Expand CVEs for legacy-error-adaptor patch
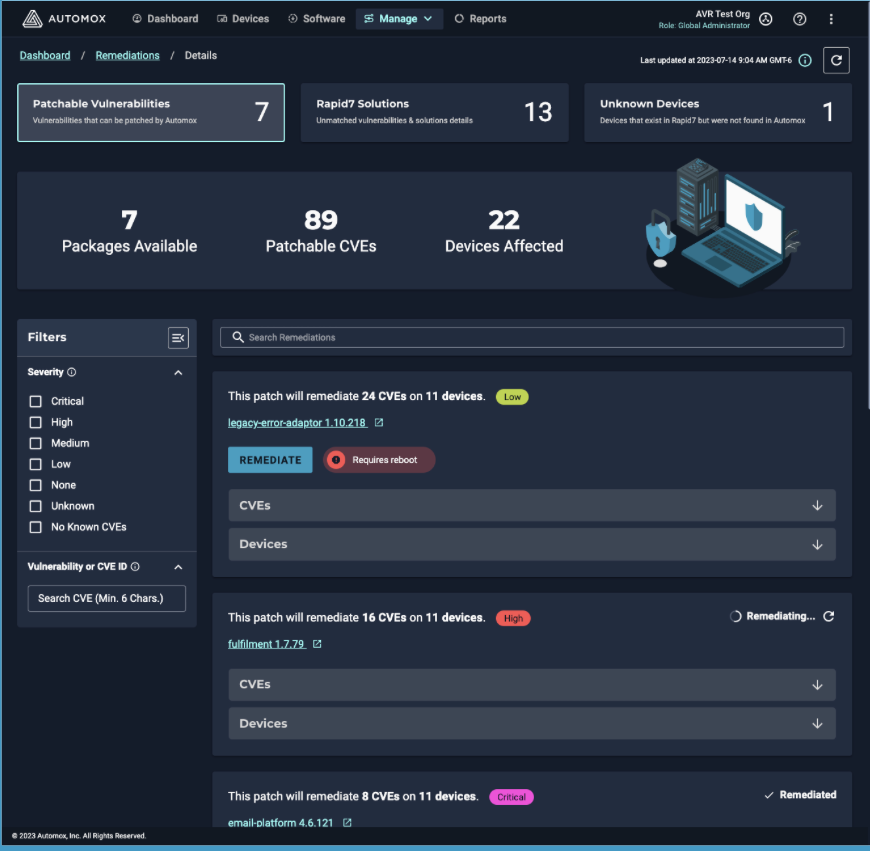Image resolution: width=870 pixels, height=851 pixels. click(x=532, y=505)
